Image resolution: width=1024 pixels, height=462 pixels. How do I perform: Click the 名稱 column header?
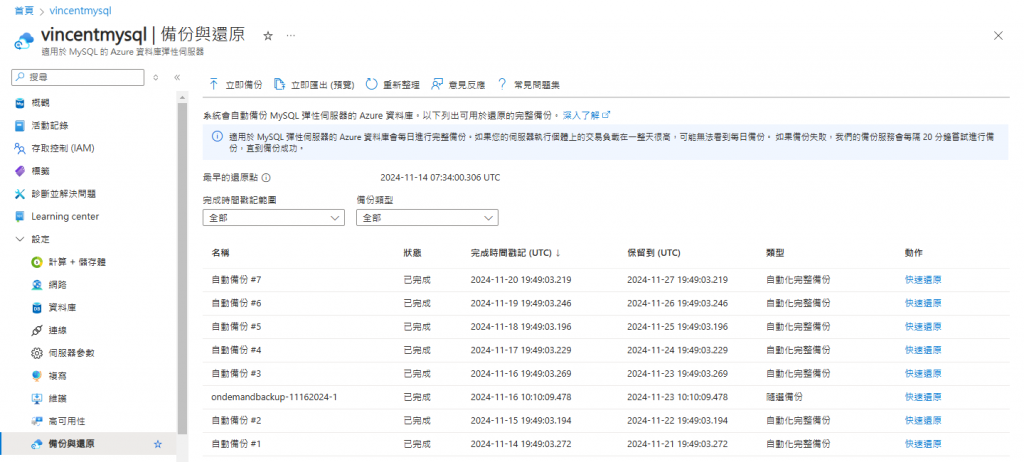pyautogui.click(x=220, y=253)
